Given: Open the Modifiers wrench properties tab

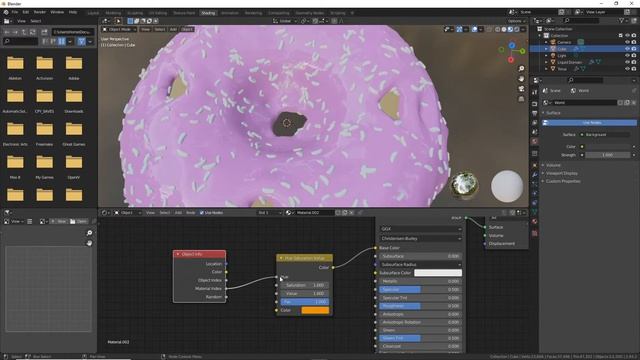Looking at the screenshot, I should point(535,175).
